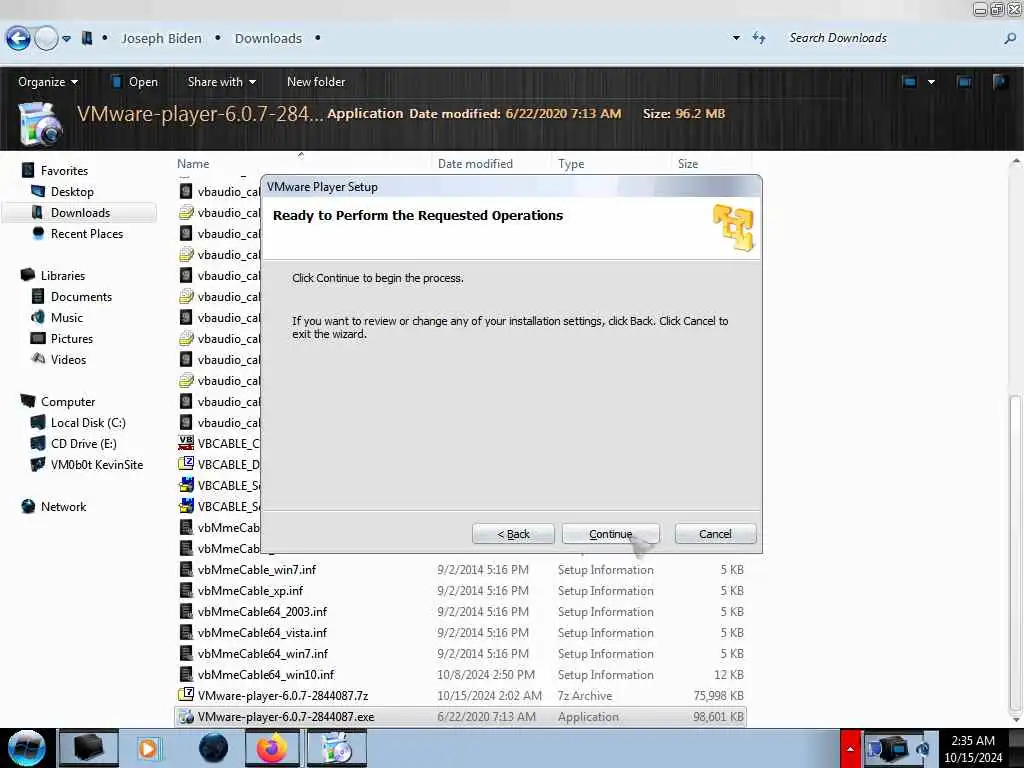Open recent locations history dropdown arrow
Screen dimensions: 1024x768
pos(67,39)
